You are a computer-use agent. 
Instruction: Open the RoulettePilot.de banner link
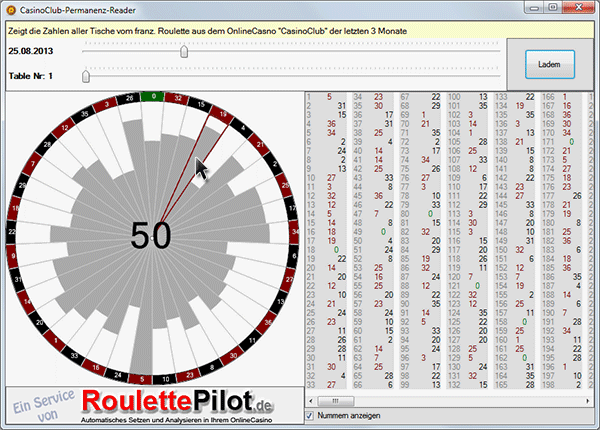(155, 406)
